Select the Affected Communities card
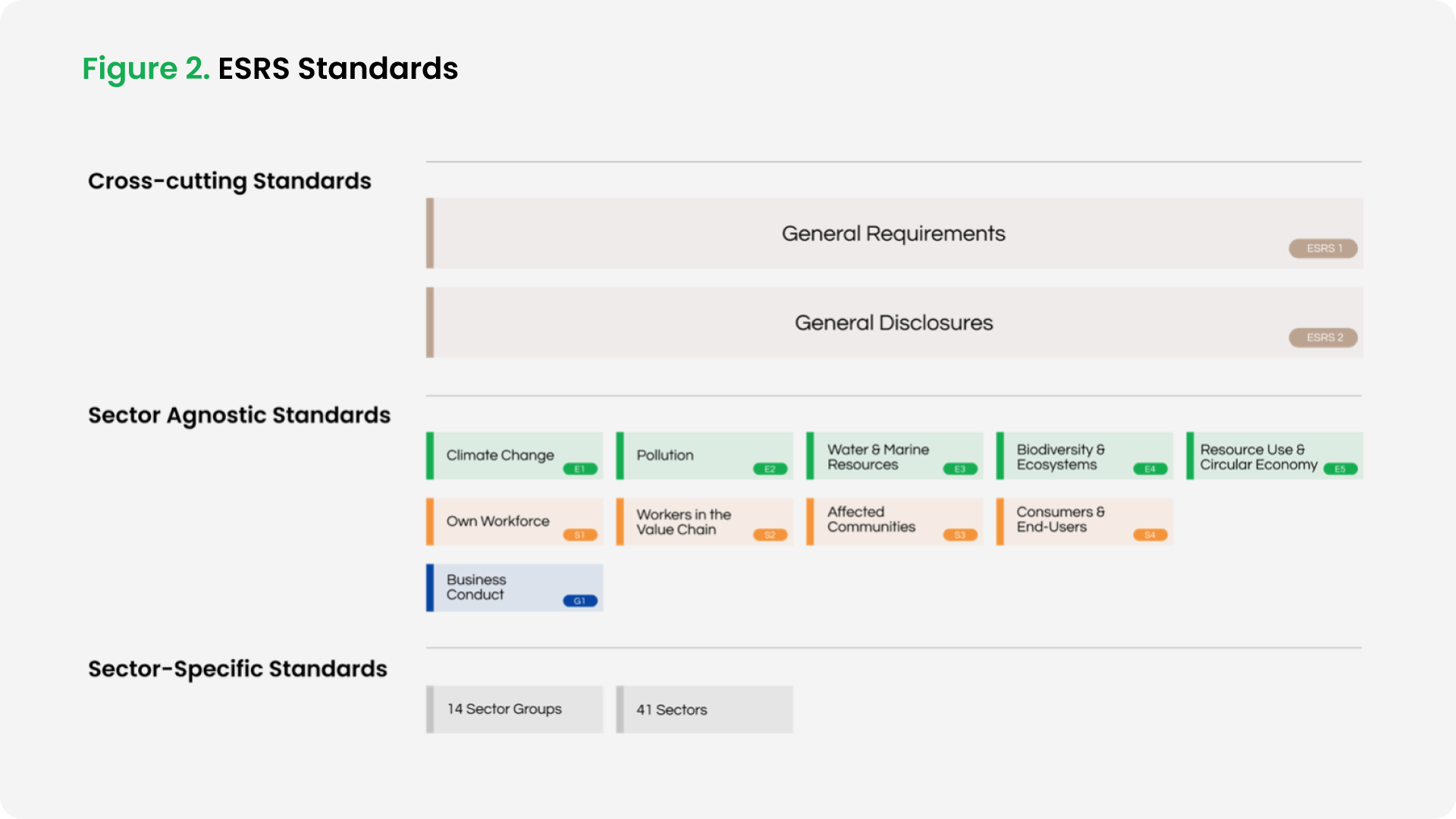 point(894,521)
